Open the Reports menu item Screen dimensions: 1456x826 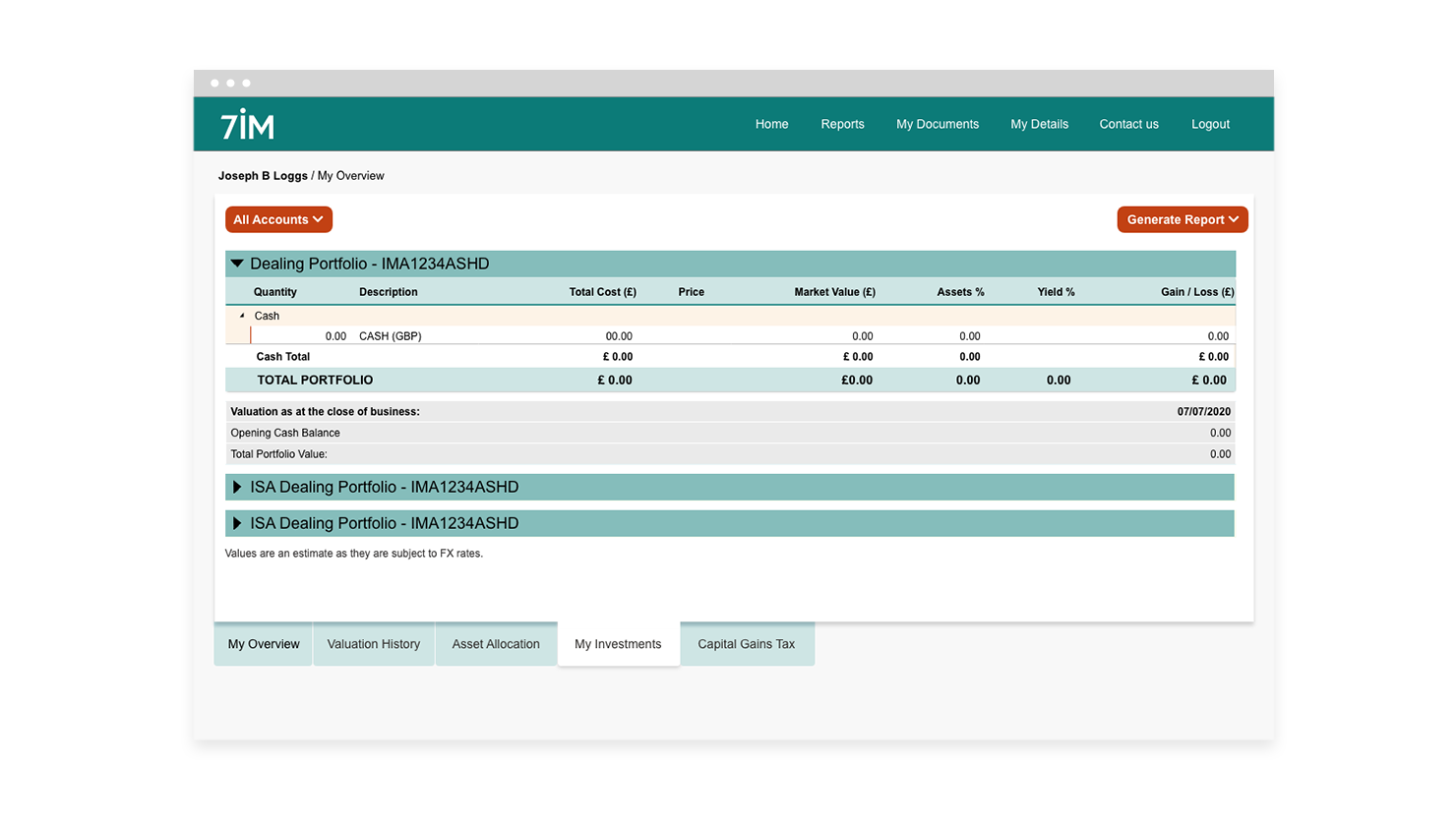(842, 124)
